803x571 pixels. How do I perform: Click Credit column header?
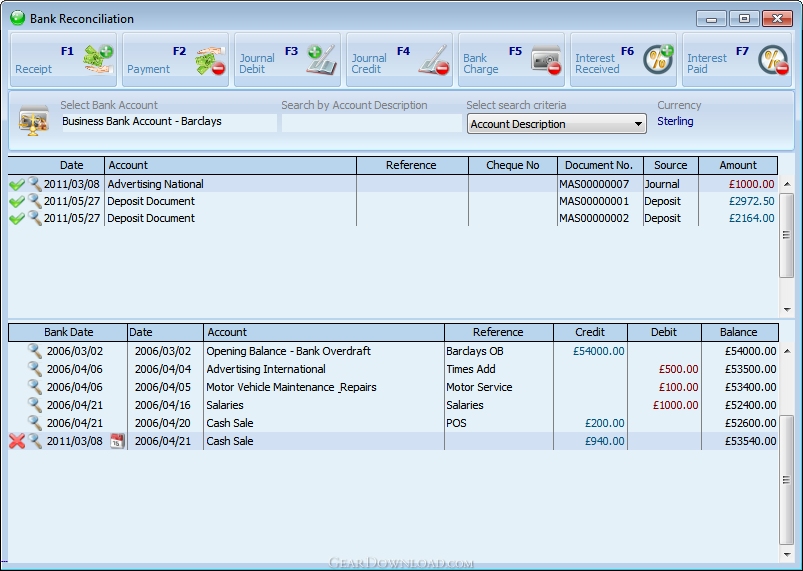pos(590,332)
